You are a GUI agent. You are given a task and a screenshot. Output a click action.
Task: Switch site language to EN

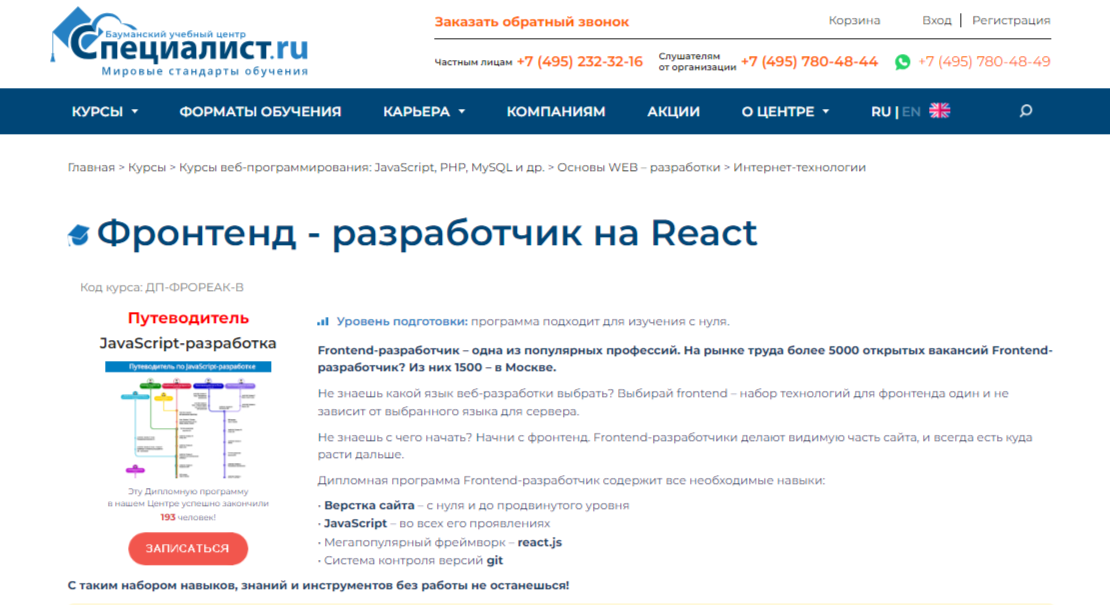tap(909, 111)
